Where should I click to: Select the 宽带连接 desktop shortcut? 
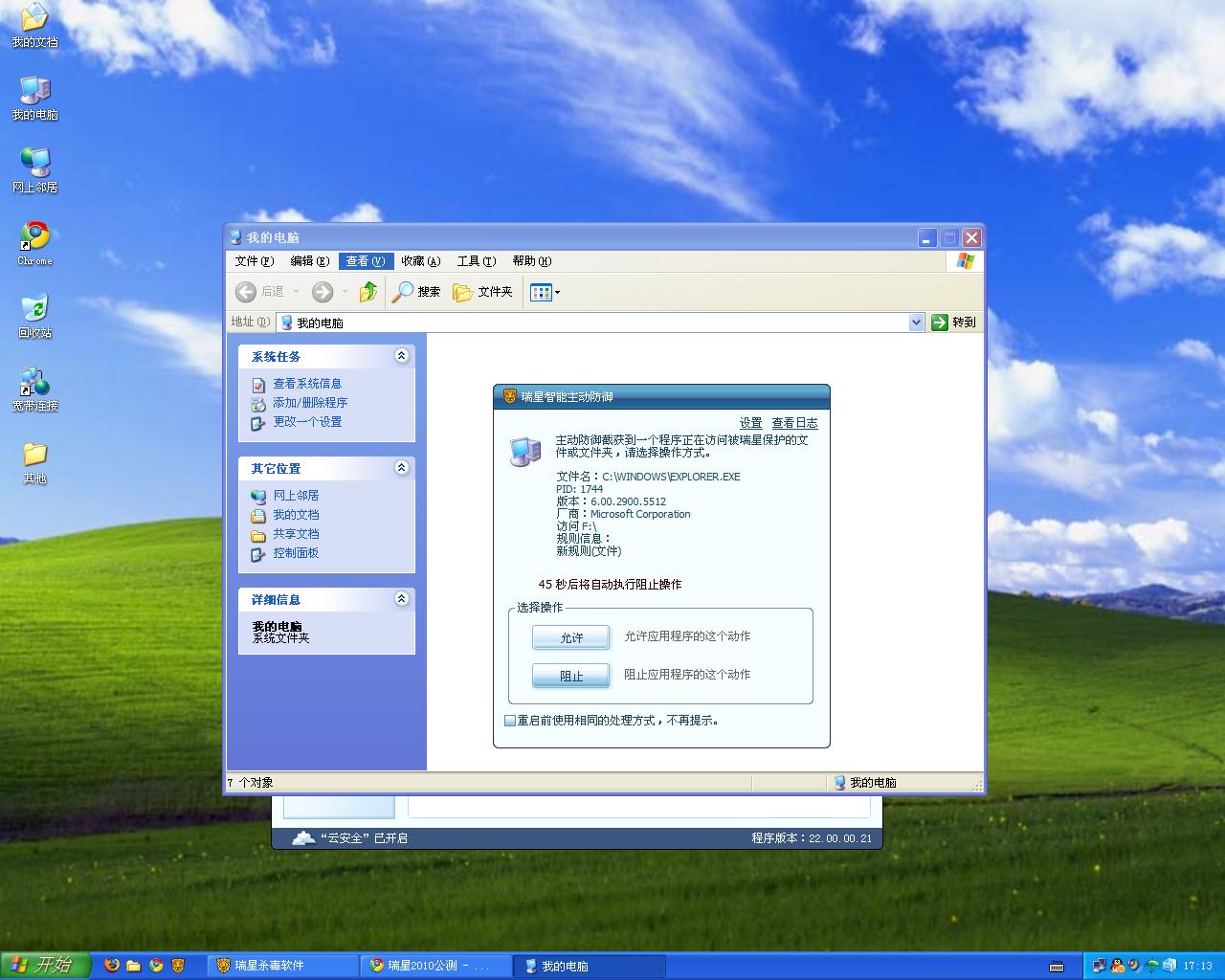click(x=34, y=390)
